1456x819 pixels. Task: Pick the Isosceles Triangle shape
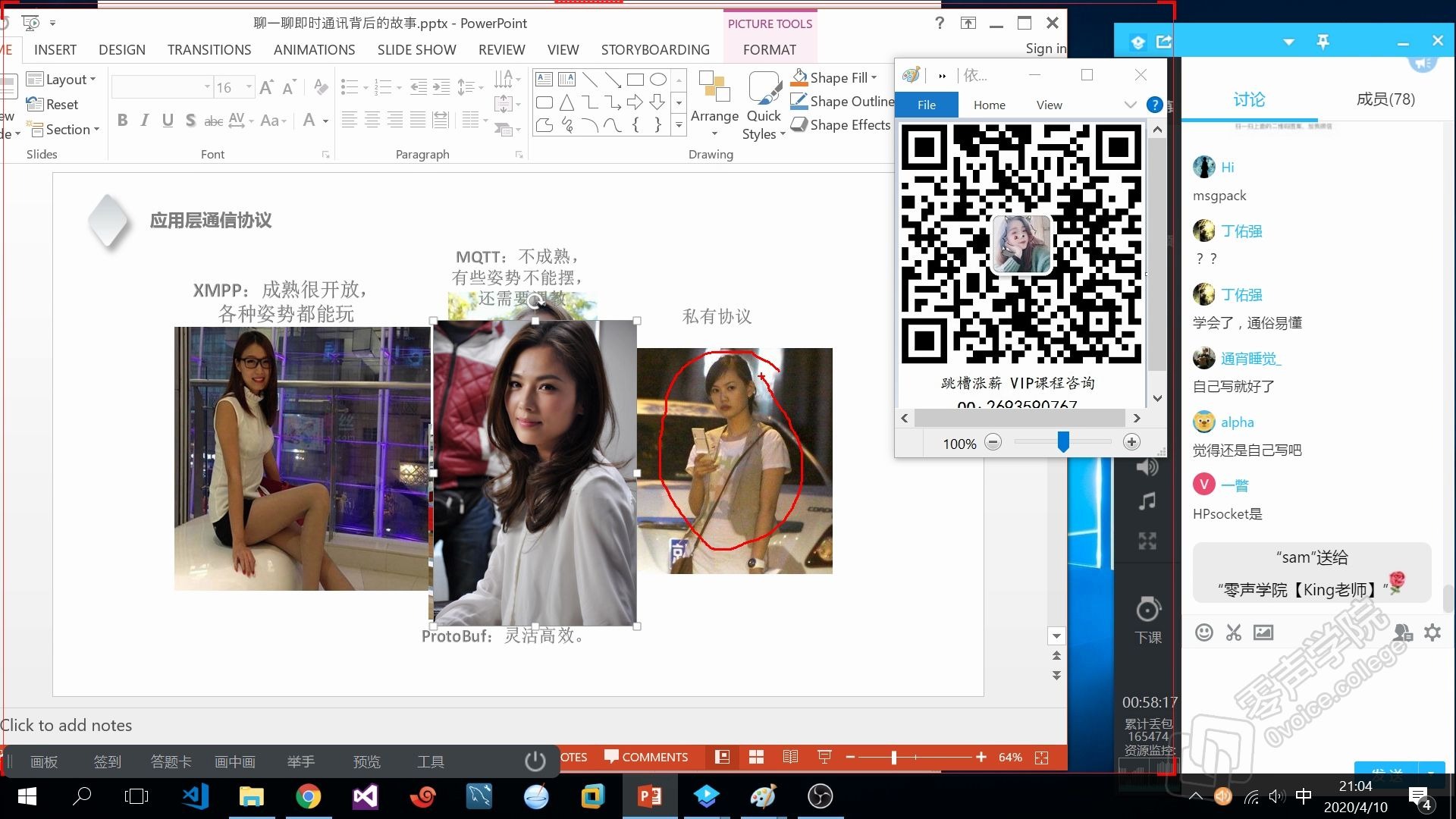coord(566,102)
